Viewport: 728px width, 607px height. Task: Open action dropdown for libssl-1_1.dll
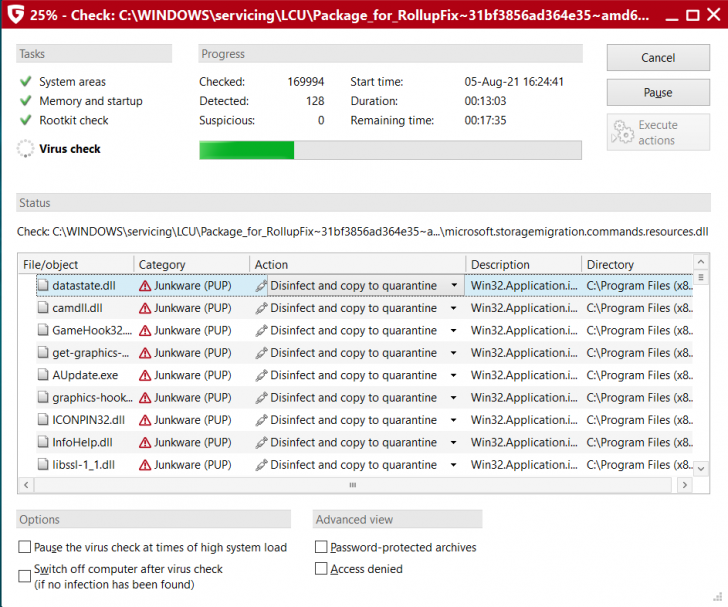454,464
